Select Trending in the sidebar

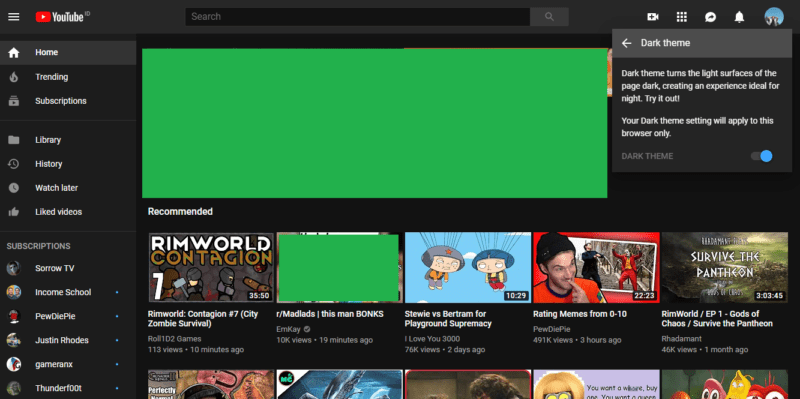[68, 77]
